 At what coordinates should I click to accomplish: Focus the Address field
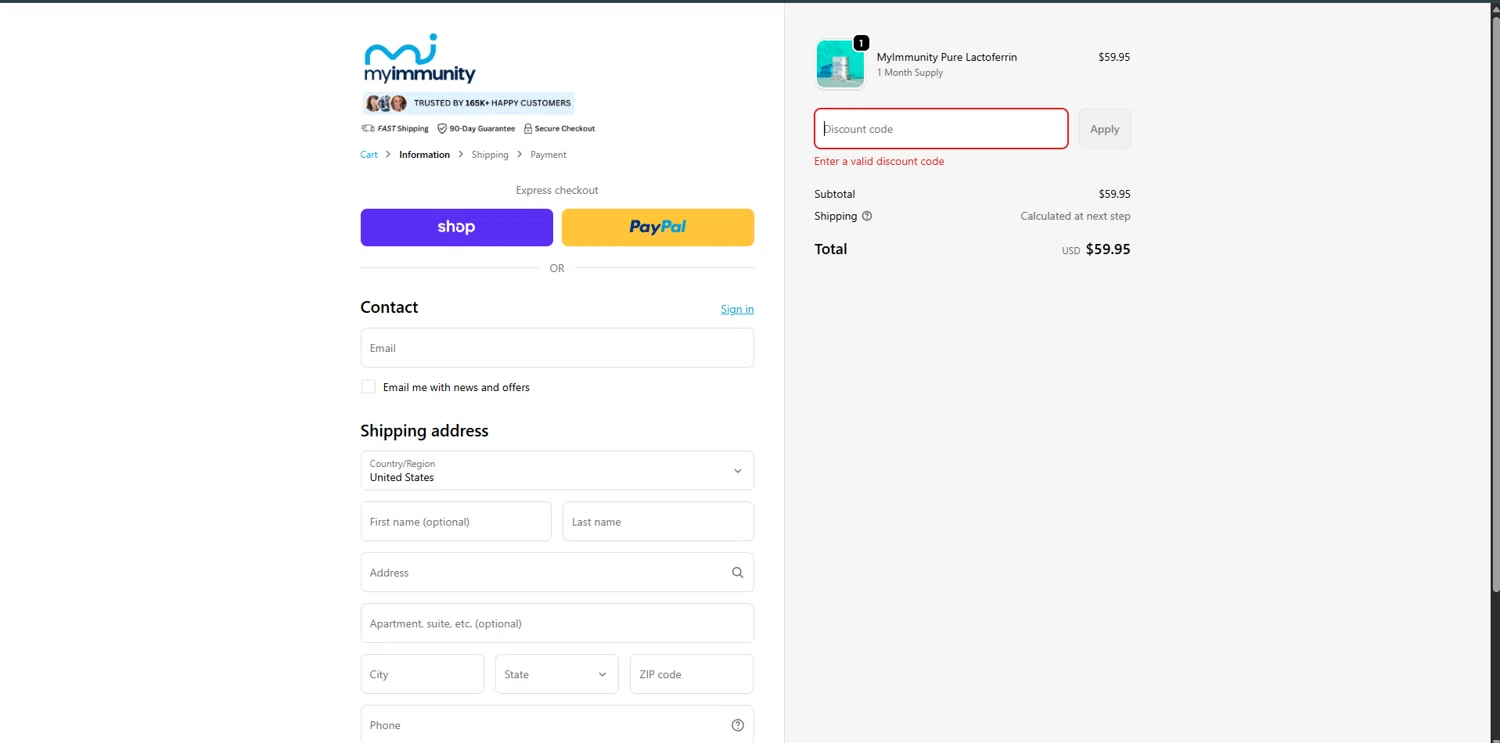coord(557,573)
